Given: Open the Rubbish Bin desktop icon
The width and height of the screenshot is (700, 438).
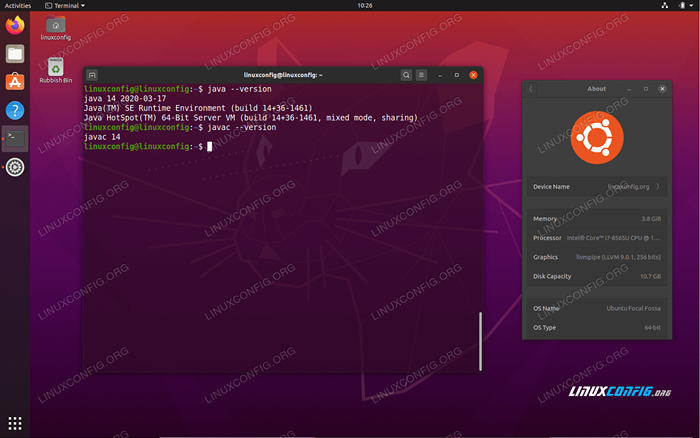Looking at the screenshot, I should (56, 71).
